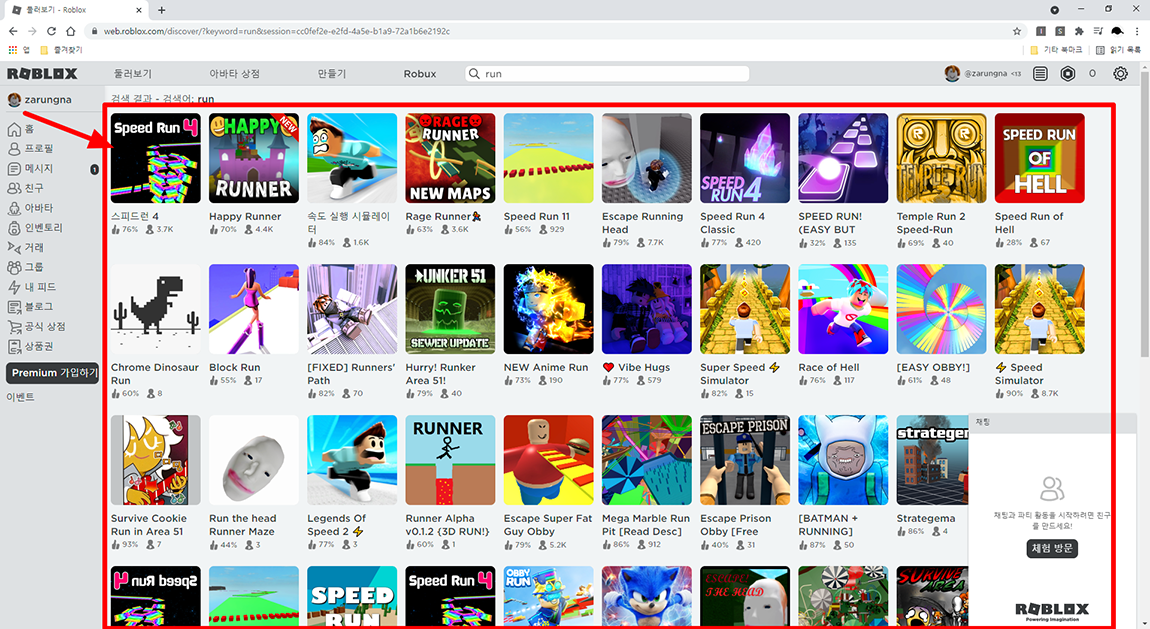This screenshot has height=629, width=1150.
Task: Go back in Chrome
Action: [x=12, y=31]
